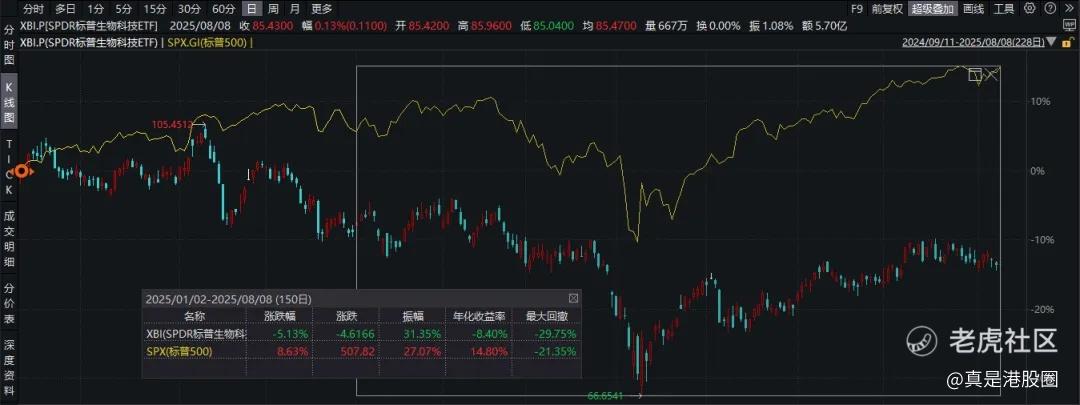Open the 分时图 sidebar tab
1080x405 pixels.
pos(10,45)
